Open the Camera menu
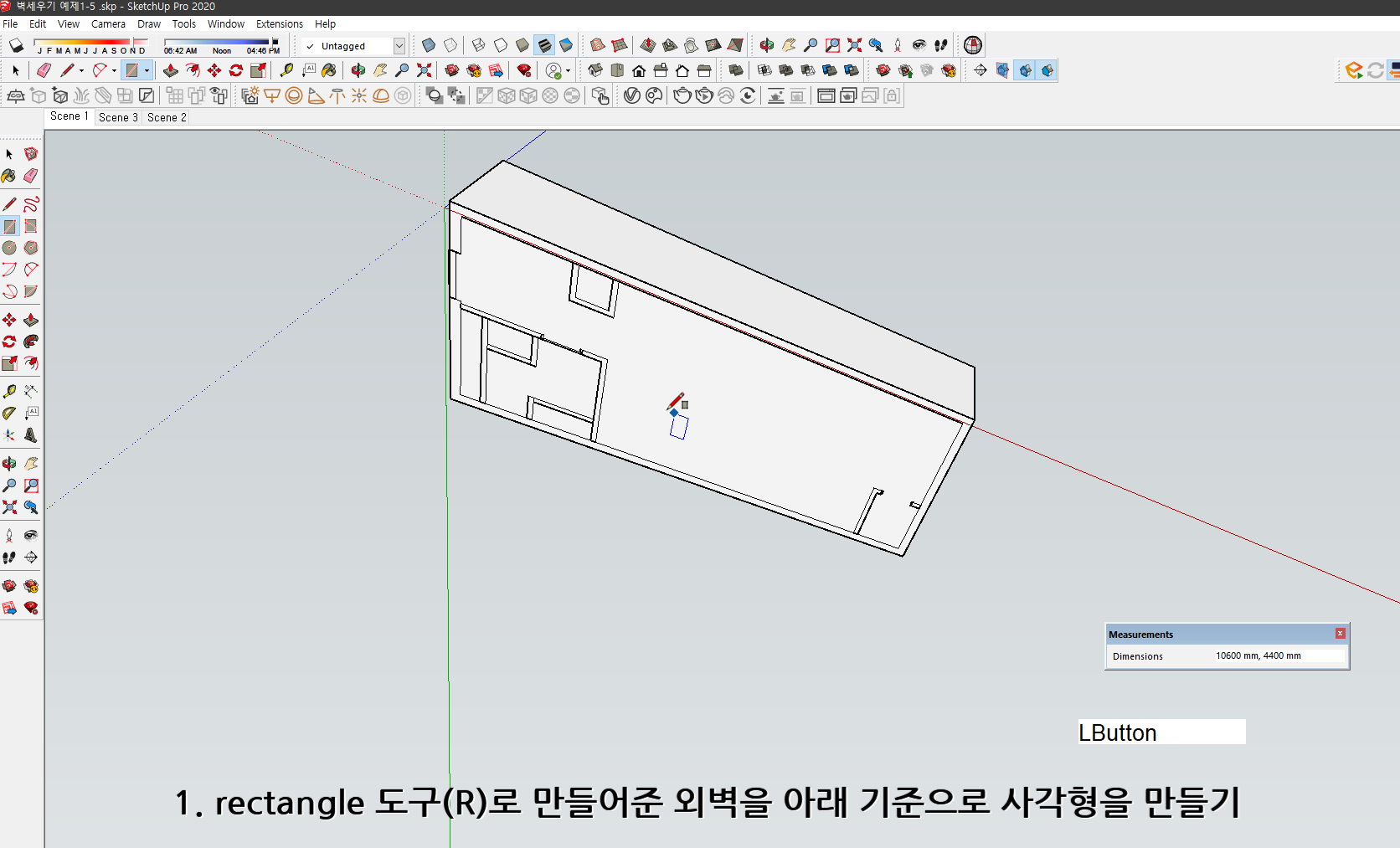 108,23
